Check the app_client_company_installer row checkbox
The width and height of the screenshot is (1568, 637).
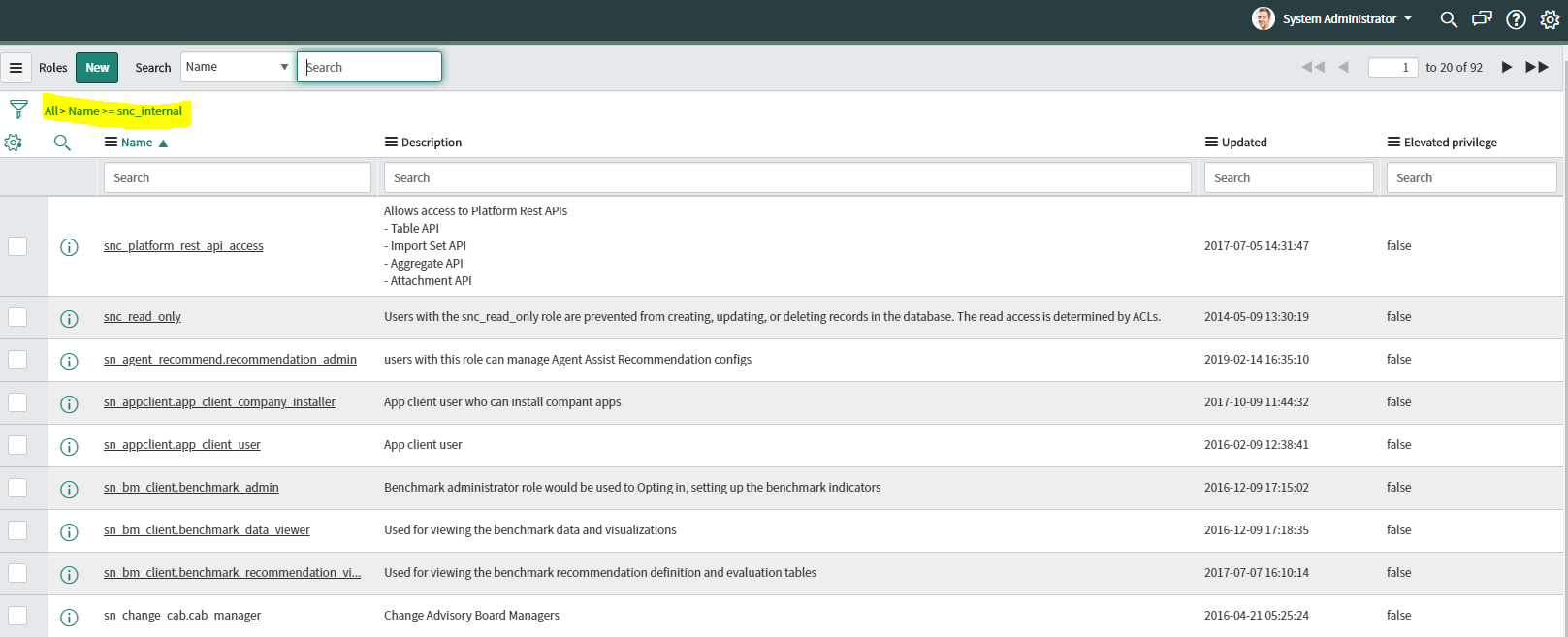click(x=17, y=402)
